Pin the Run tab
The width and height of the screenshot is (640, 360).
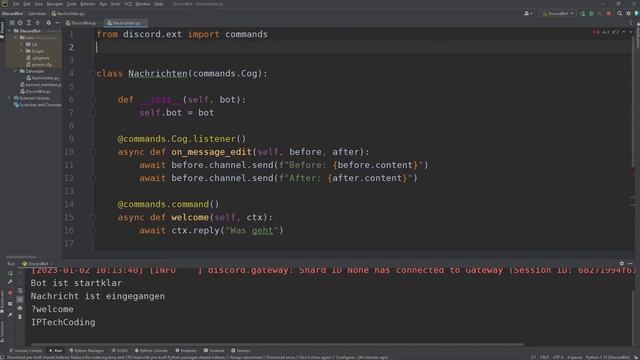[x=10, y=315]
